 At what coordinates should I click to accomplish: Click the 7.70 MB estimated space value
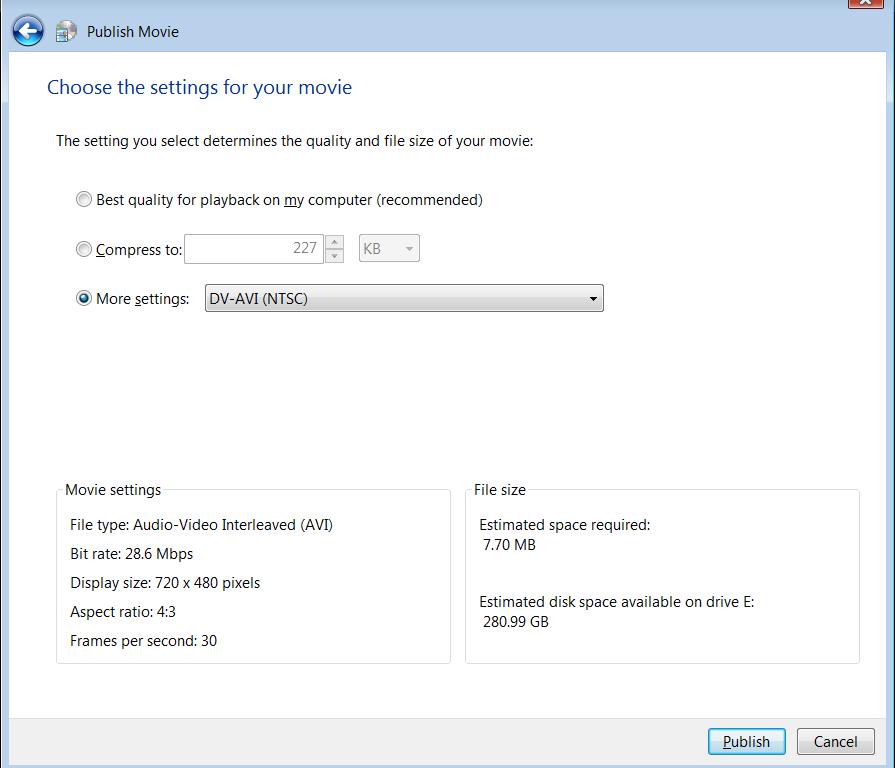tap(509, 545)
